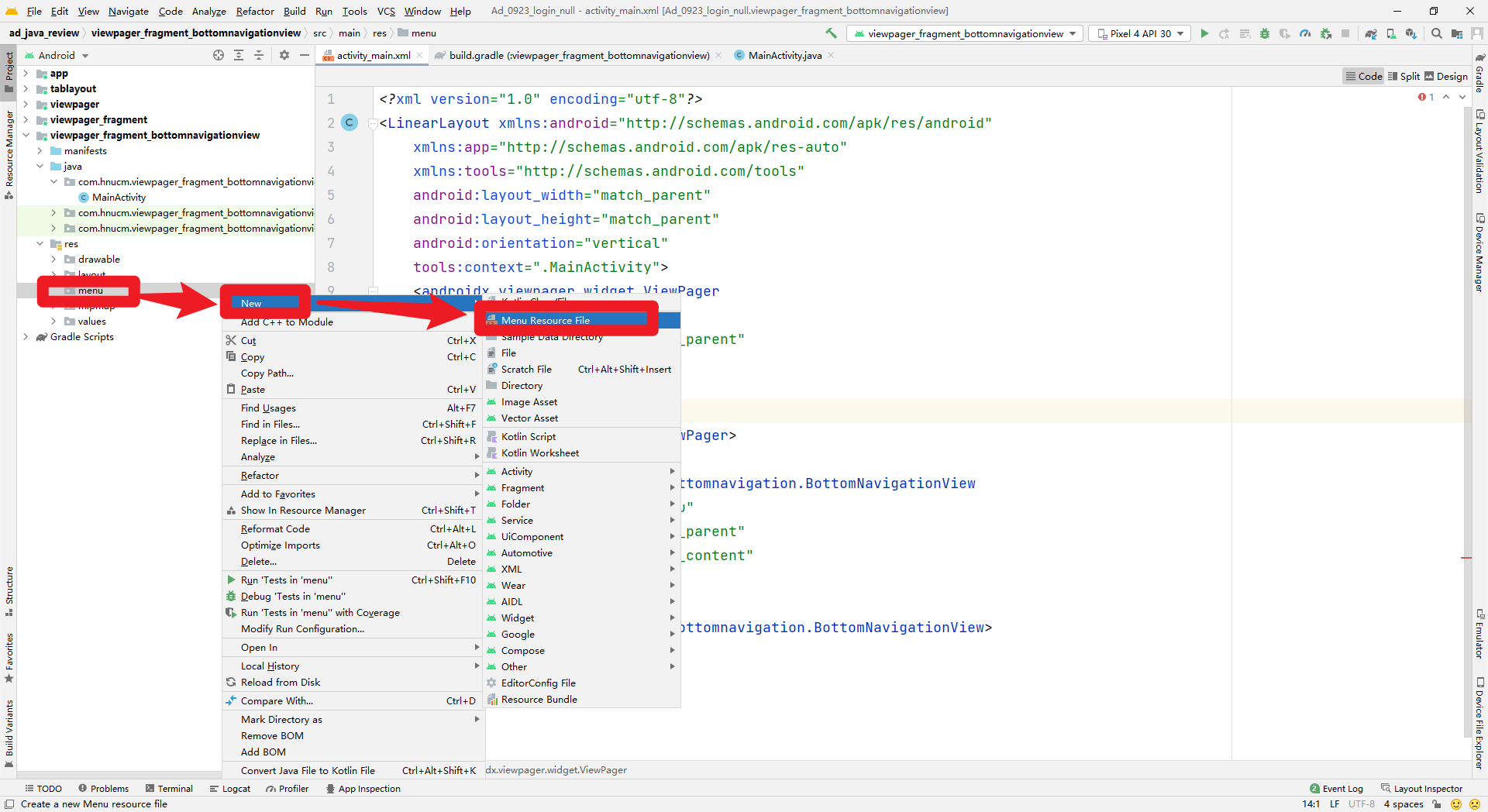Open the Android project view dropdown
The image size is (1488, 812).
click(57, 55)
